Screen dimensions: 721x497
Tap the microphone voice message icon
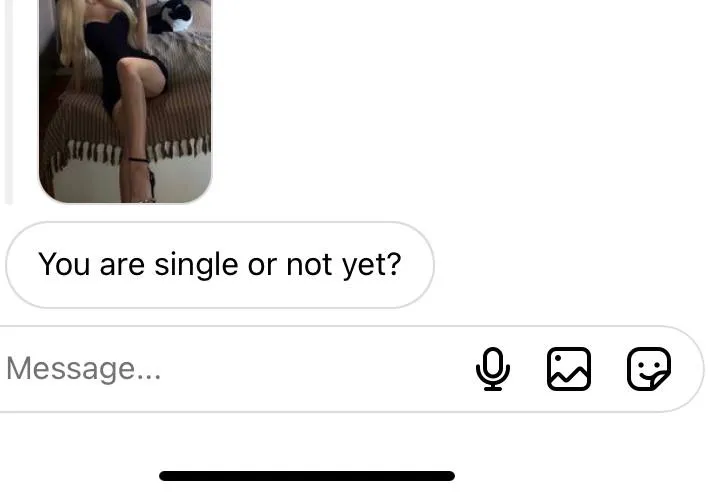492,369
